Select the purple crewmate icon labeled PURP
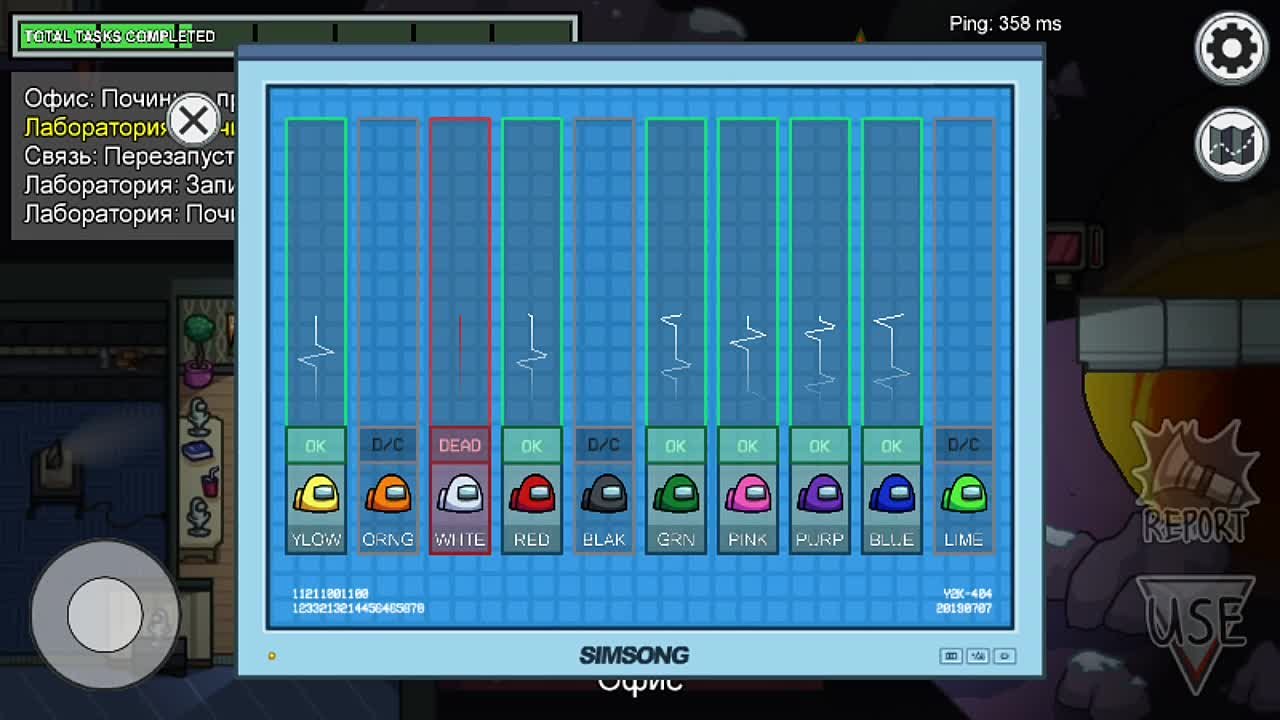 pos(820,494)
